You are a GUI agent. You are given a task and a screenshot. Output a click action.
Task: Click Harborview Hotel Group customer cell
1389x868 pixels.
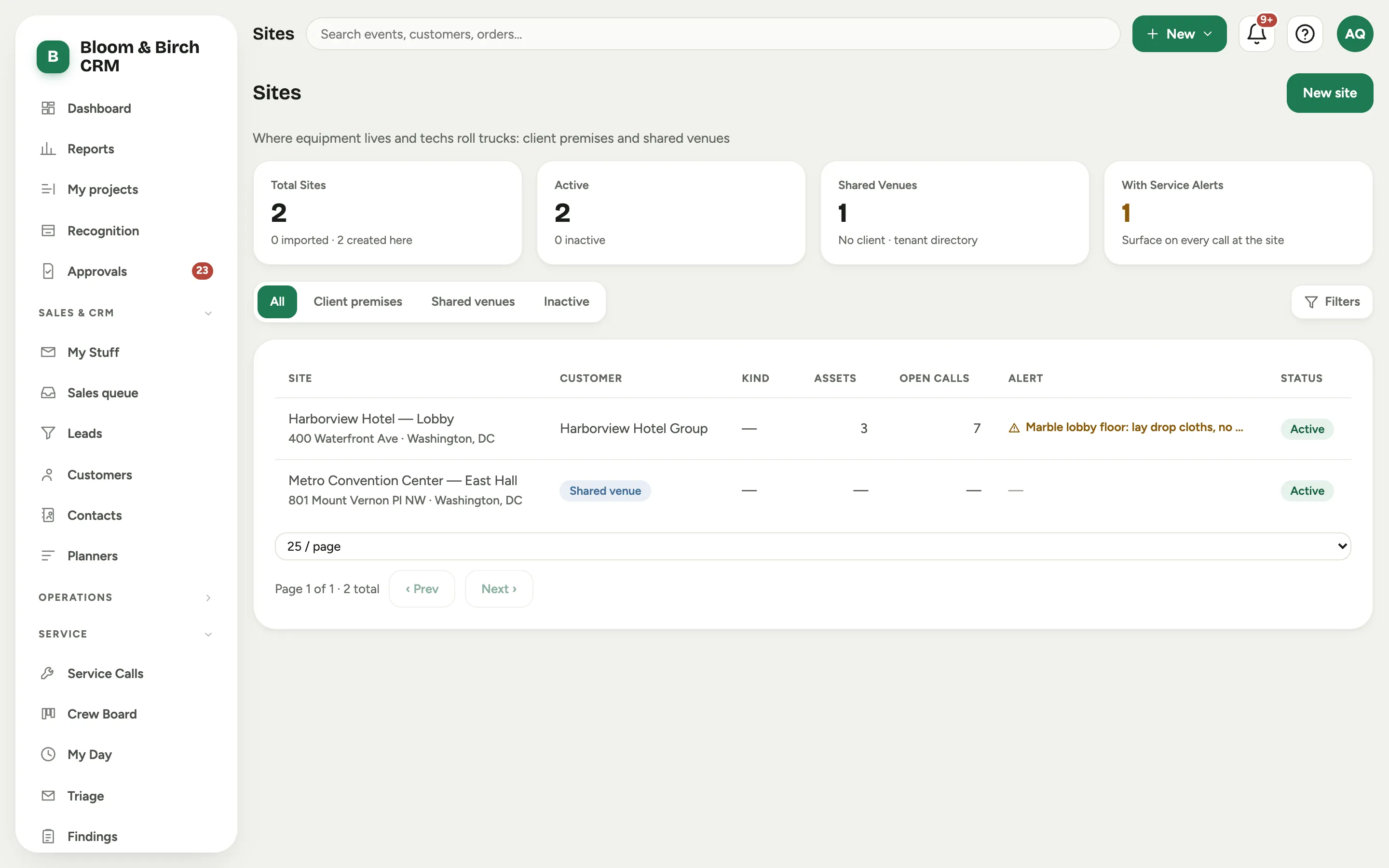tap(634, 428)
